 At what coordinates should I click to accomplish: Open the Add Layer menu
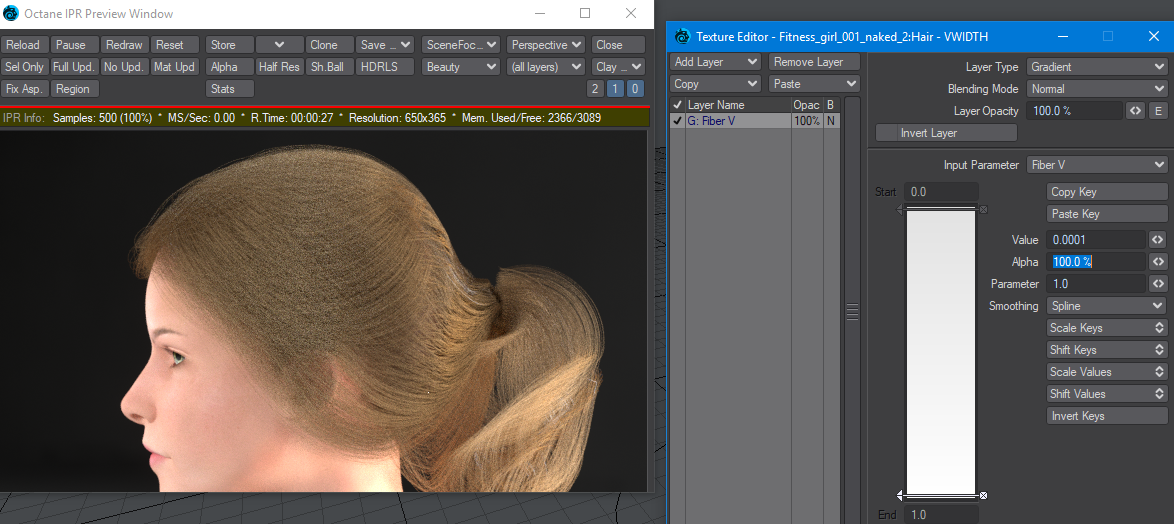[716, 62]
